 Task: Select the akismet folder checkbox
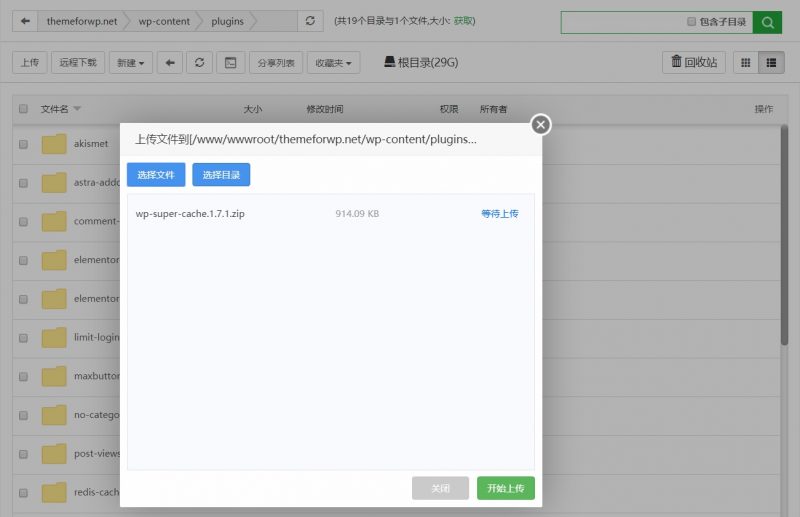coord(24,144)
